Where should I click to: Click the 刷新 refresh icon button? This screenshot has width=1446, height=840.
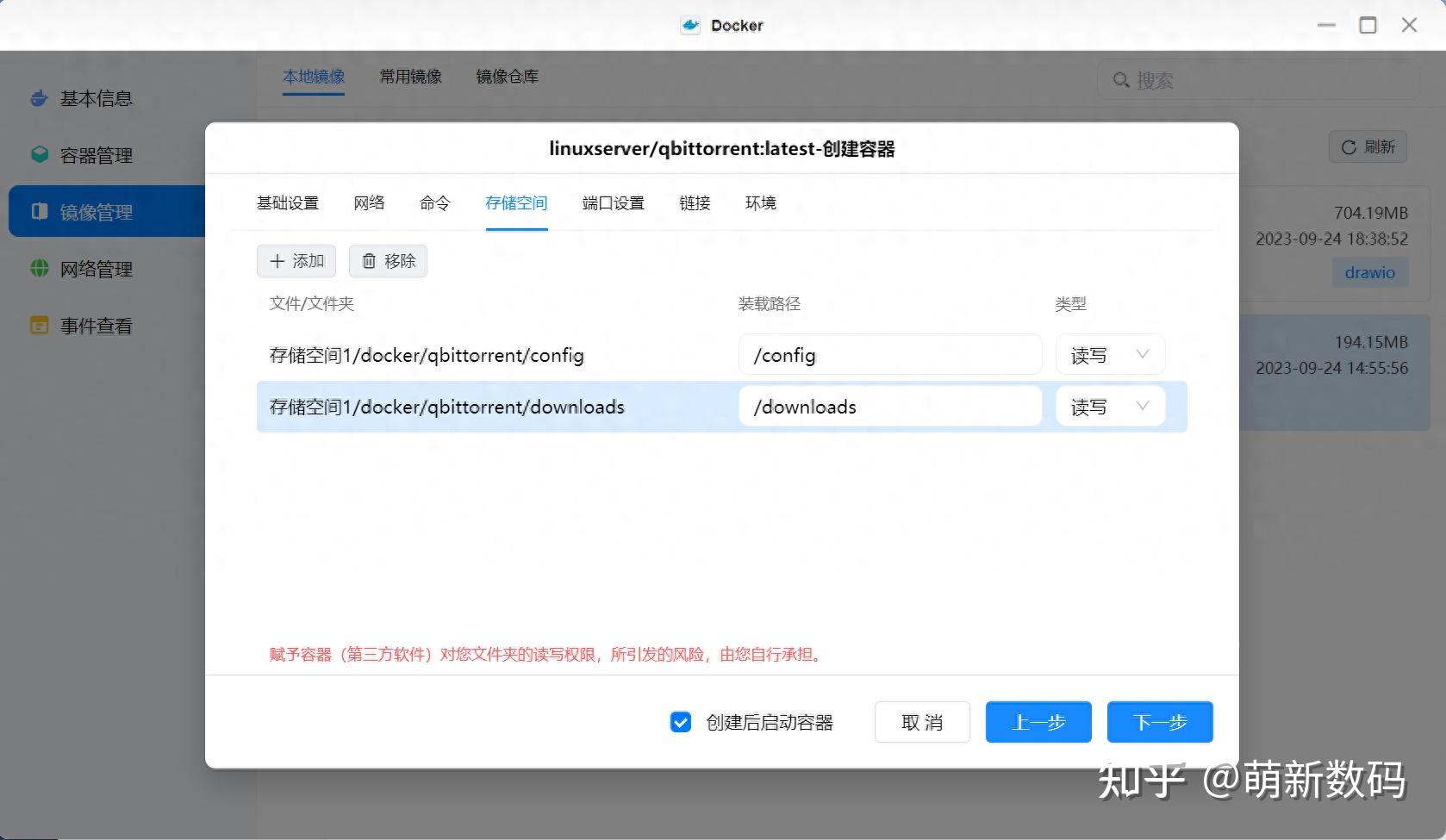click(x=1367, y=146)
